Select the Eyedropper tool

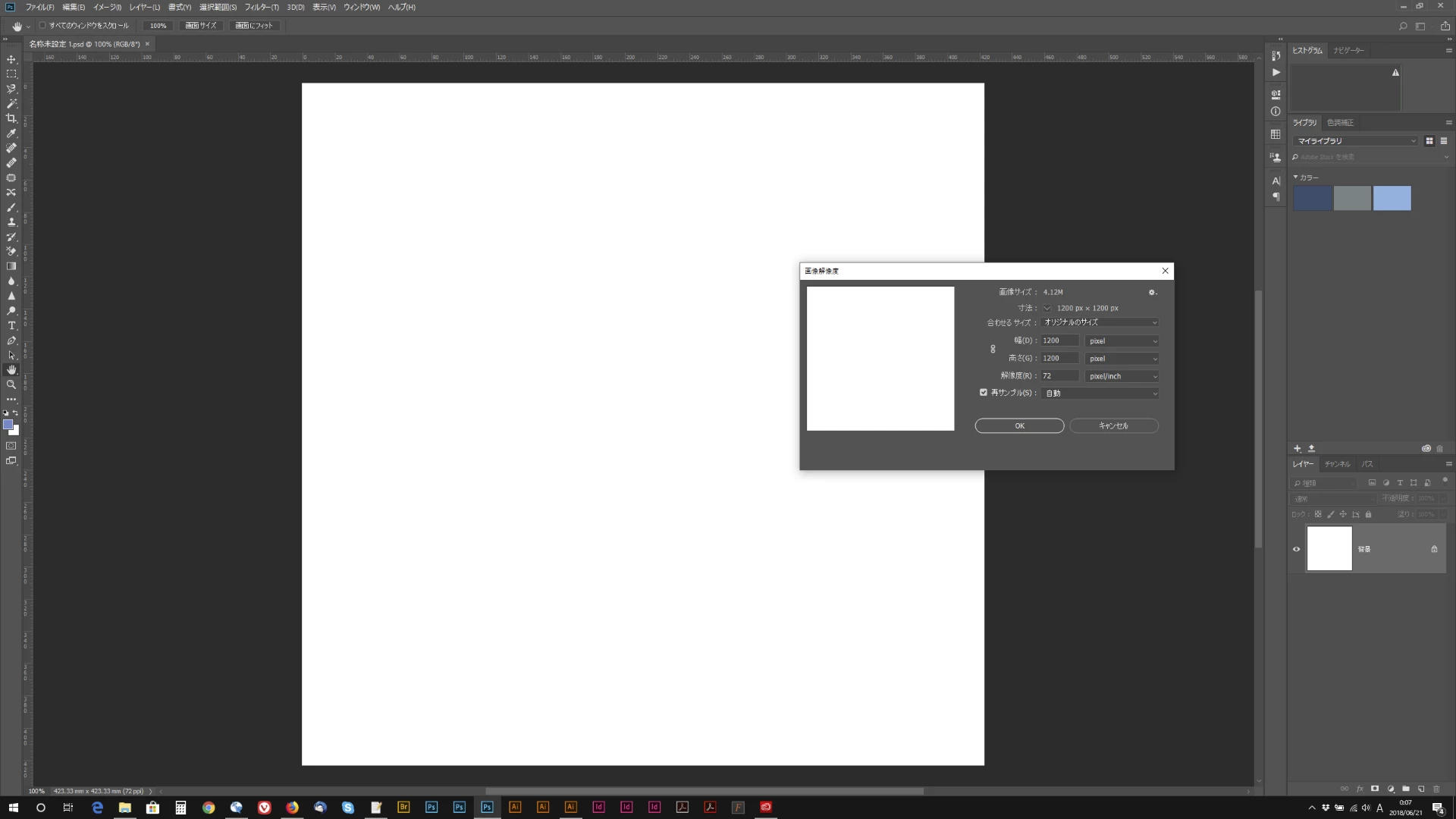(11, 133)
